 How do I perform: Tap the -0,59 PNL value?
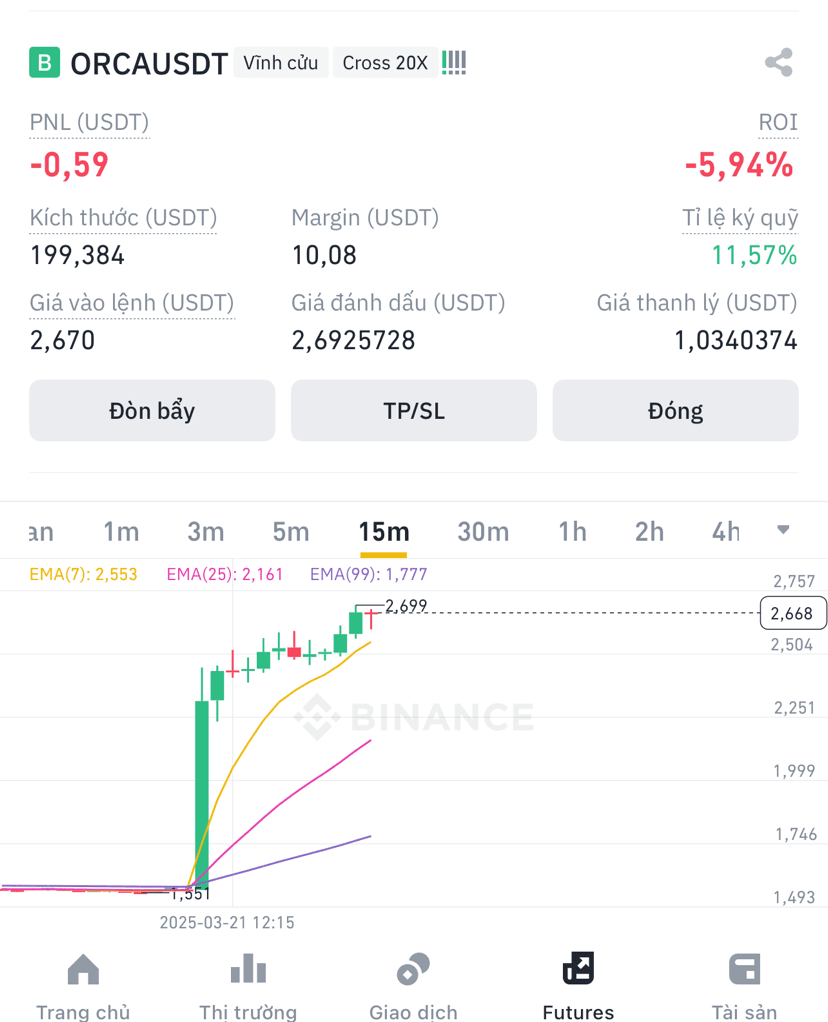click(69, 164)
